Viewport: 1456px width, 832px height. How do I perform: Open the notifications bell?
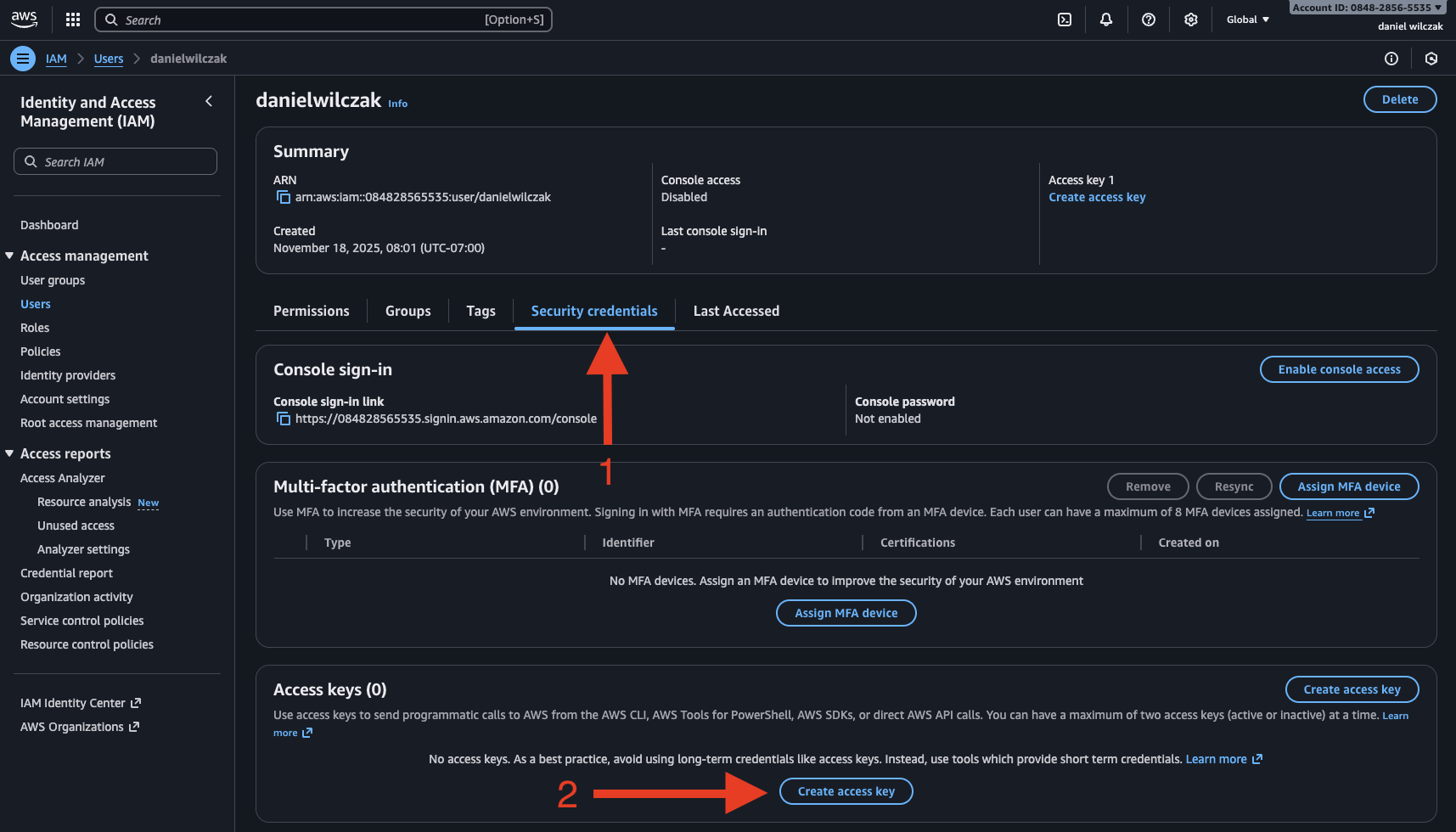(x=1105, y=20)
